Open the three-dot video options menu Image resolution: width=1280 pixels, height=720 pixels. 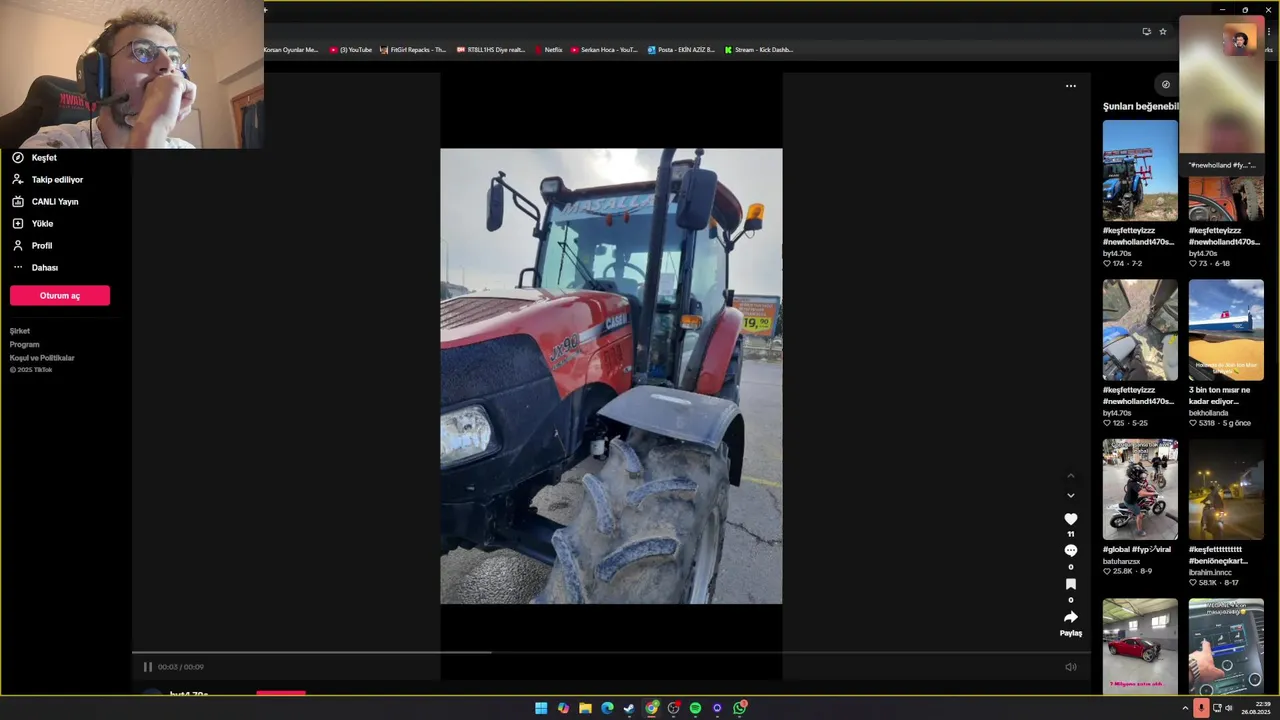[x=1071, y=86]
